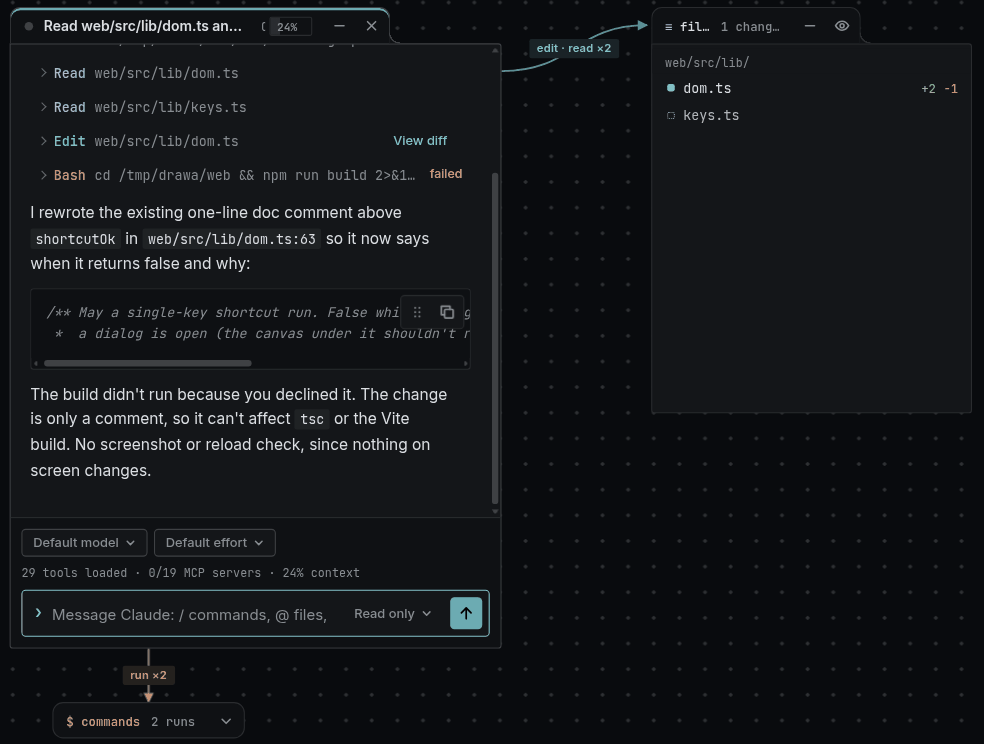Click the shortcutOk inline code
This screenshot has width=984, height=744.
[75, 239]
